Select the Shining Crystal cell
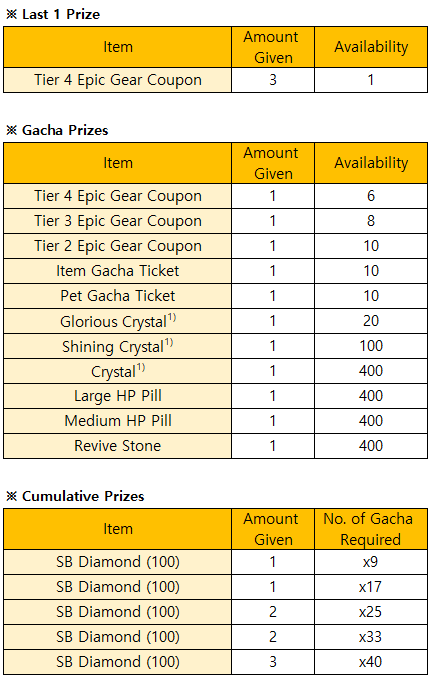 tap(117, 346)
